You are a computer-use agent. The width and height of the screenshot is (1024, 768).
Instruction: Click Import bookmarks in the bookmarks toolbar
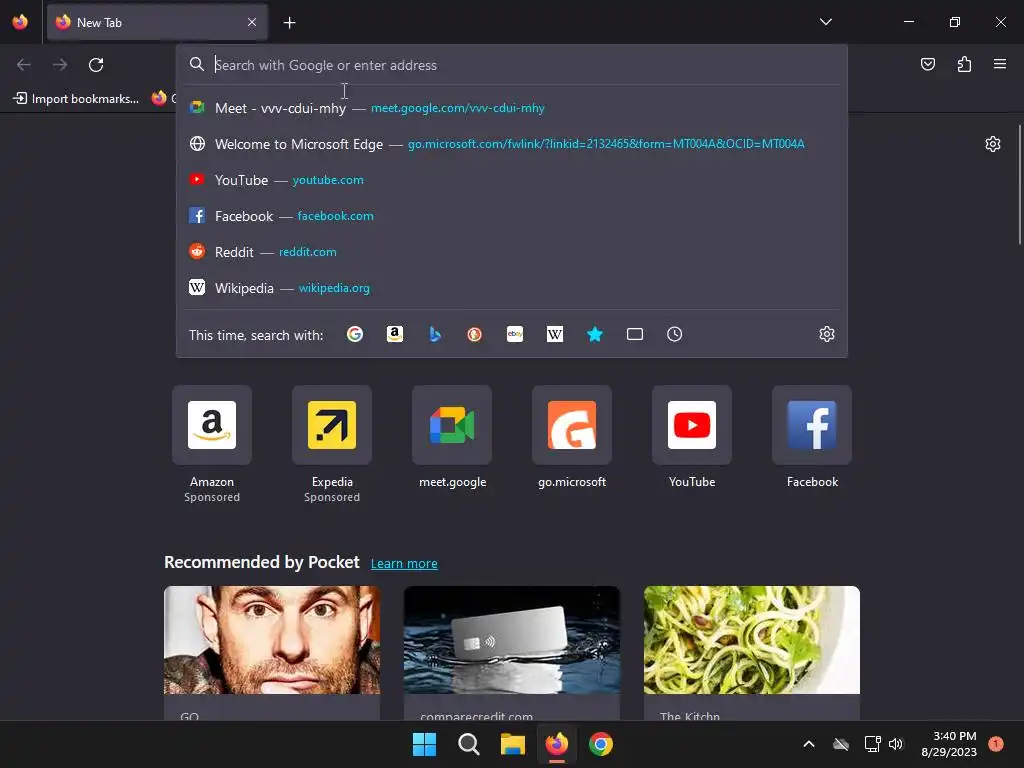[76, 99]
